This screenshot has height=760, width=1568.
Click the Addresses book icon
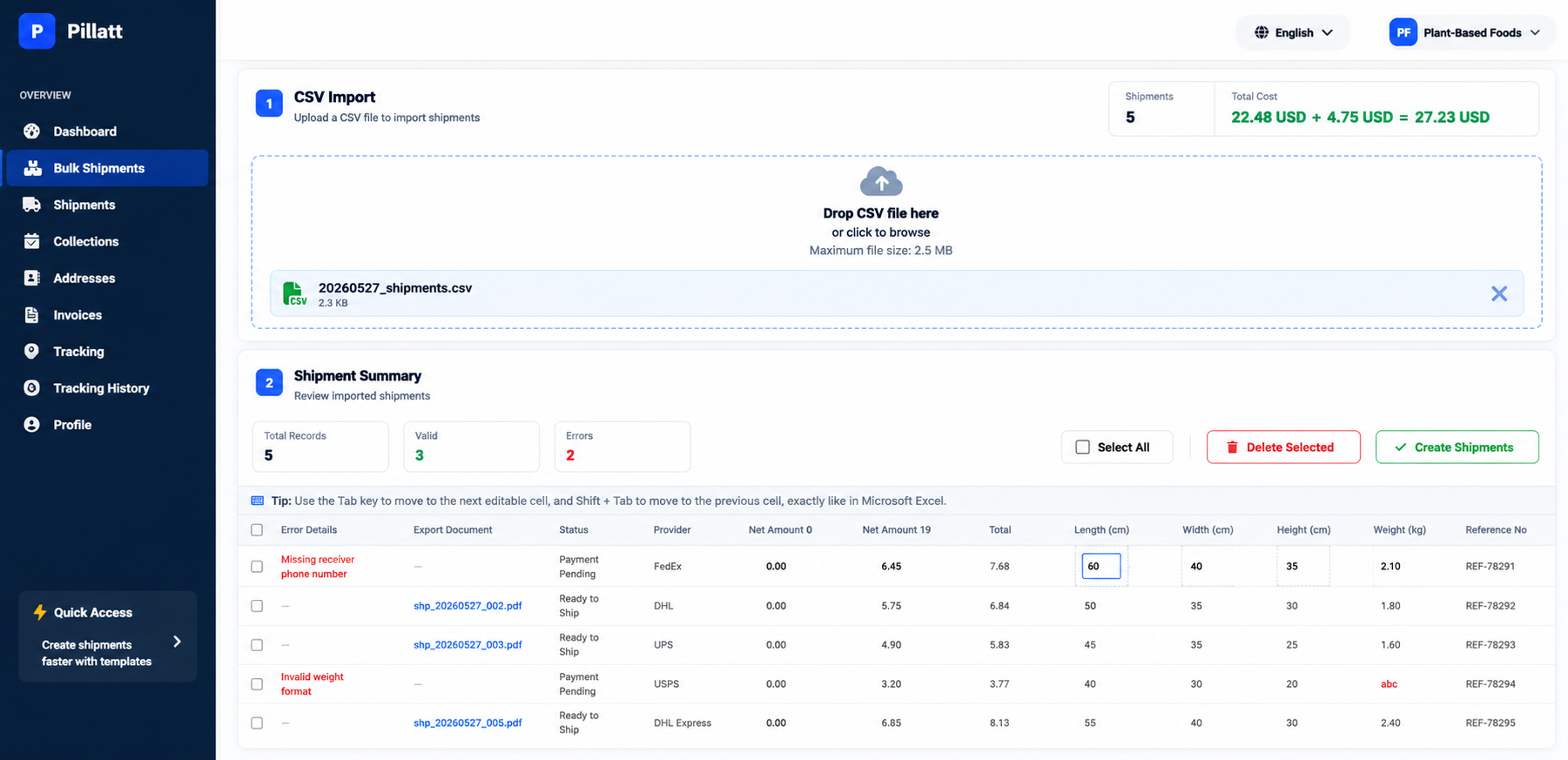32,278
